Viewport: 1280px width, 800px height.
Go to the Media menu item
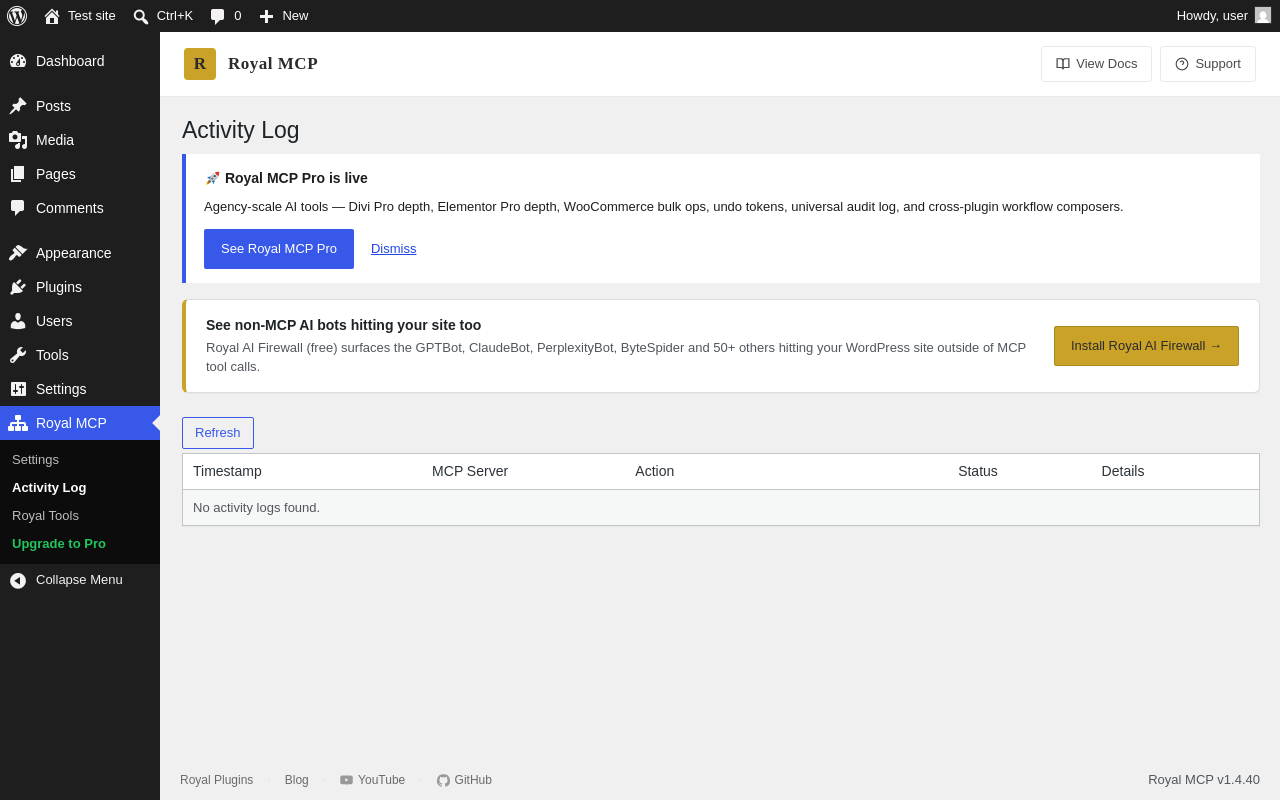80,140
